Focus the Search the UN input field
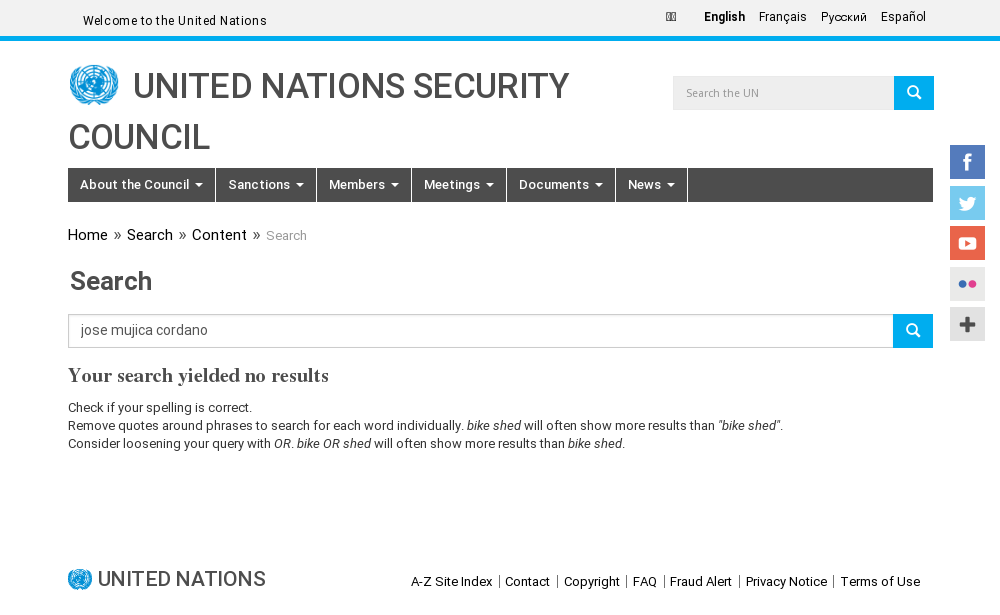 click(x=783, y=93)
